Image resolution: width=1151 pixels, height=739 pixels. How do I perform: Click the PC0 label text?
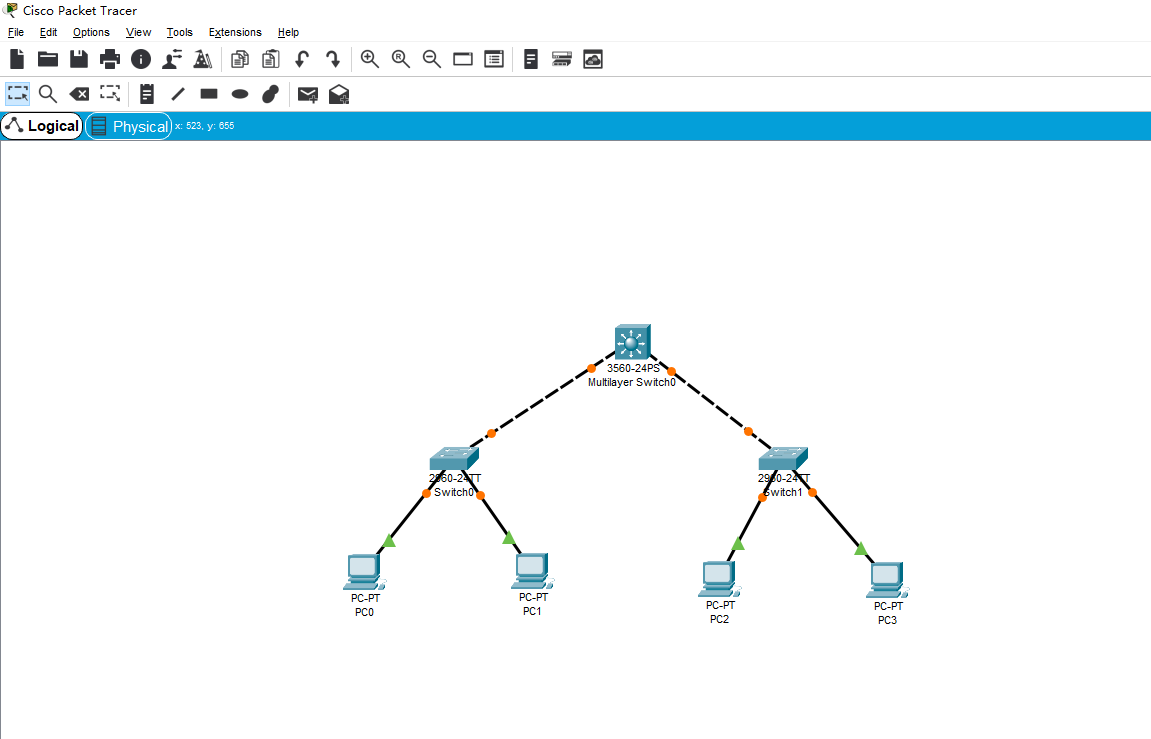[364, 612]
